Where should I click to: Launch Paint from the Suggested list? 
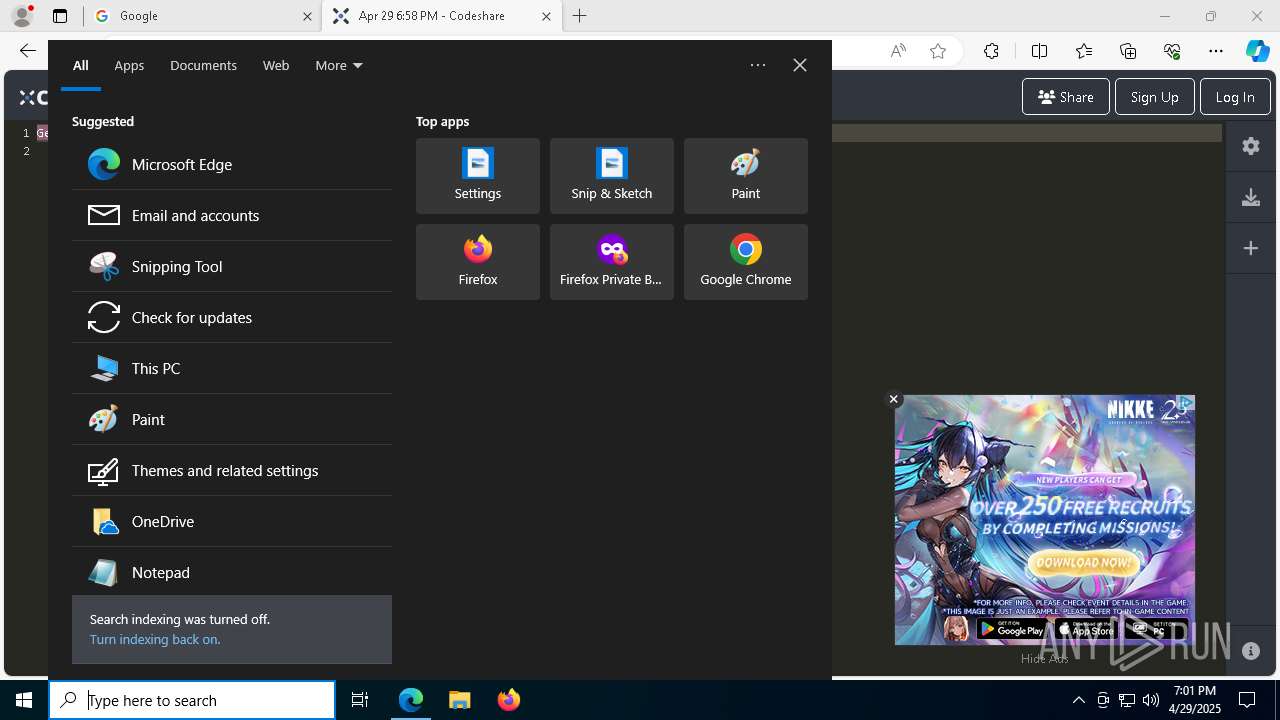(232, 419)
